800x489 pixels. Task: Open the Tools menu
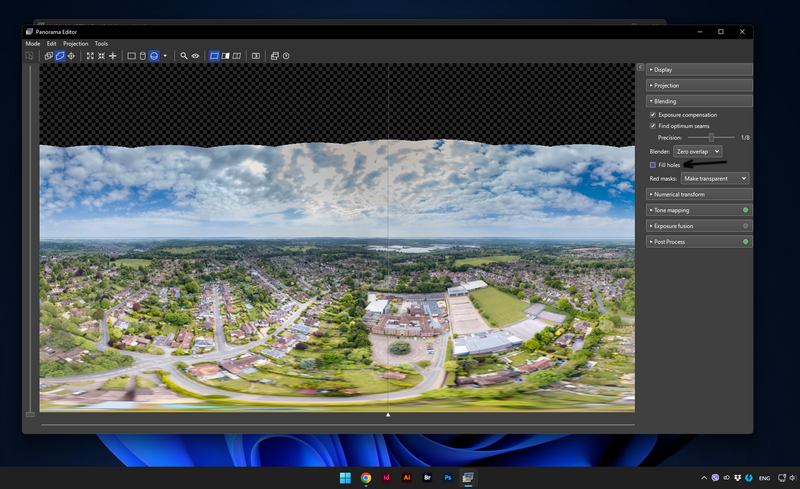[x=101, y=44]
